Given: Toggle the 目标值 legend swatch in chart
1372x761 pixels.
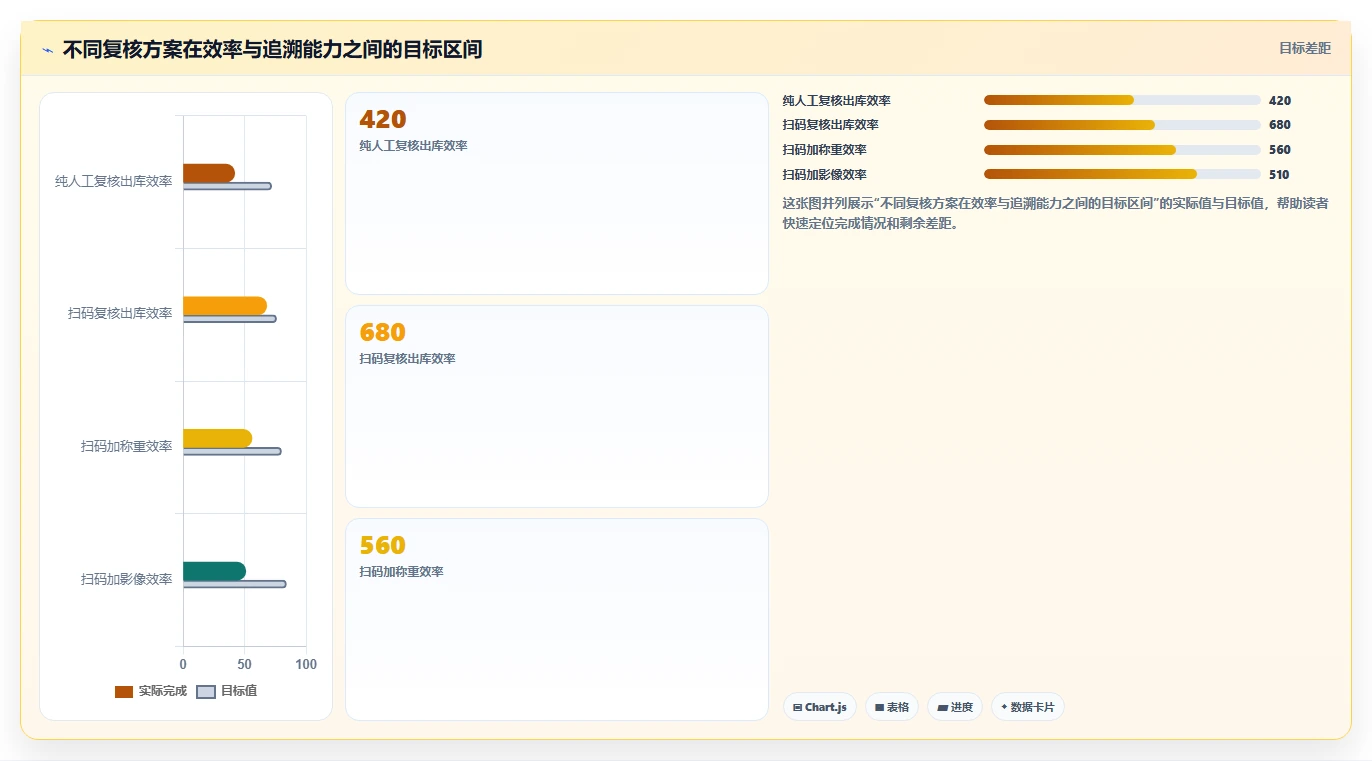Looking at the screenshot, I should [x=206, y=692].
